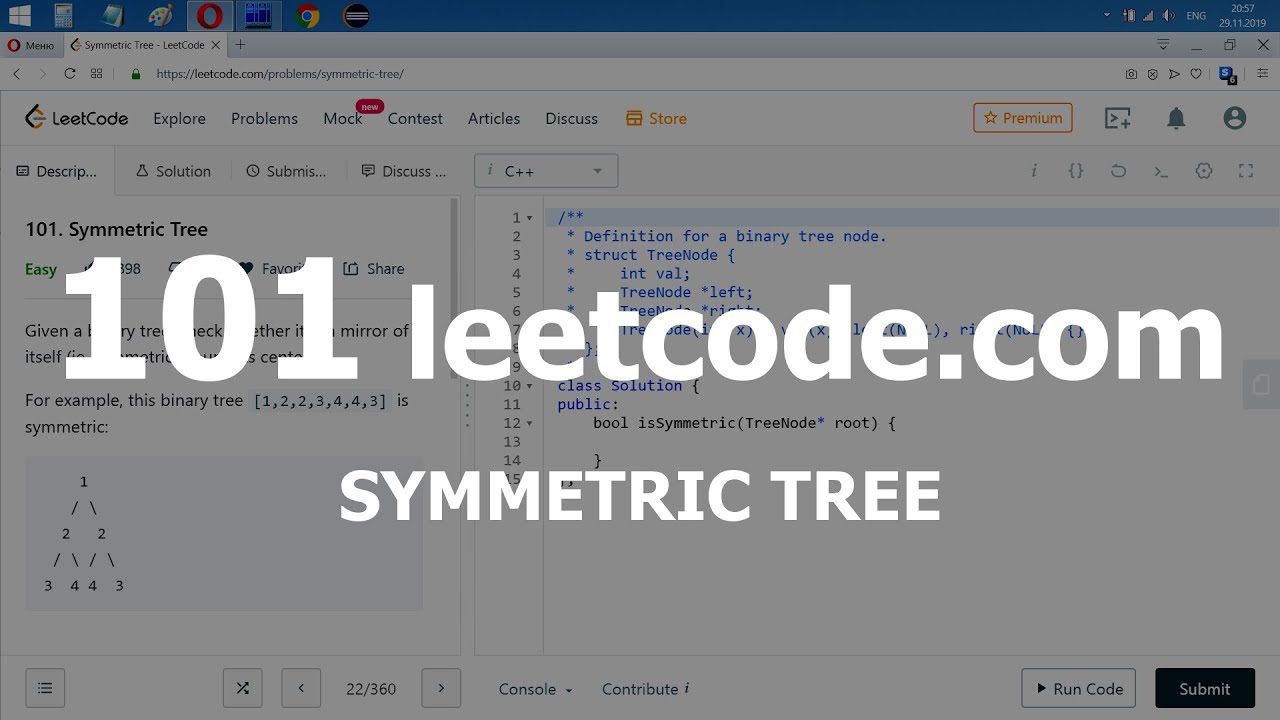Click the Run Code button

point(1078,688)
